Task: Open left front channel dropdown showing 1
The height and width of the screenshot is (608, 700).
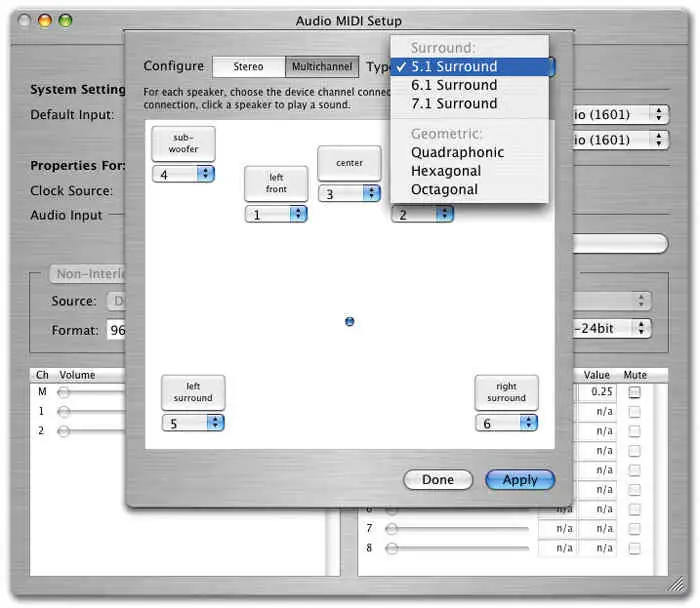Action: point(276,214)
